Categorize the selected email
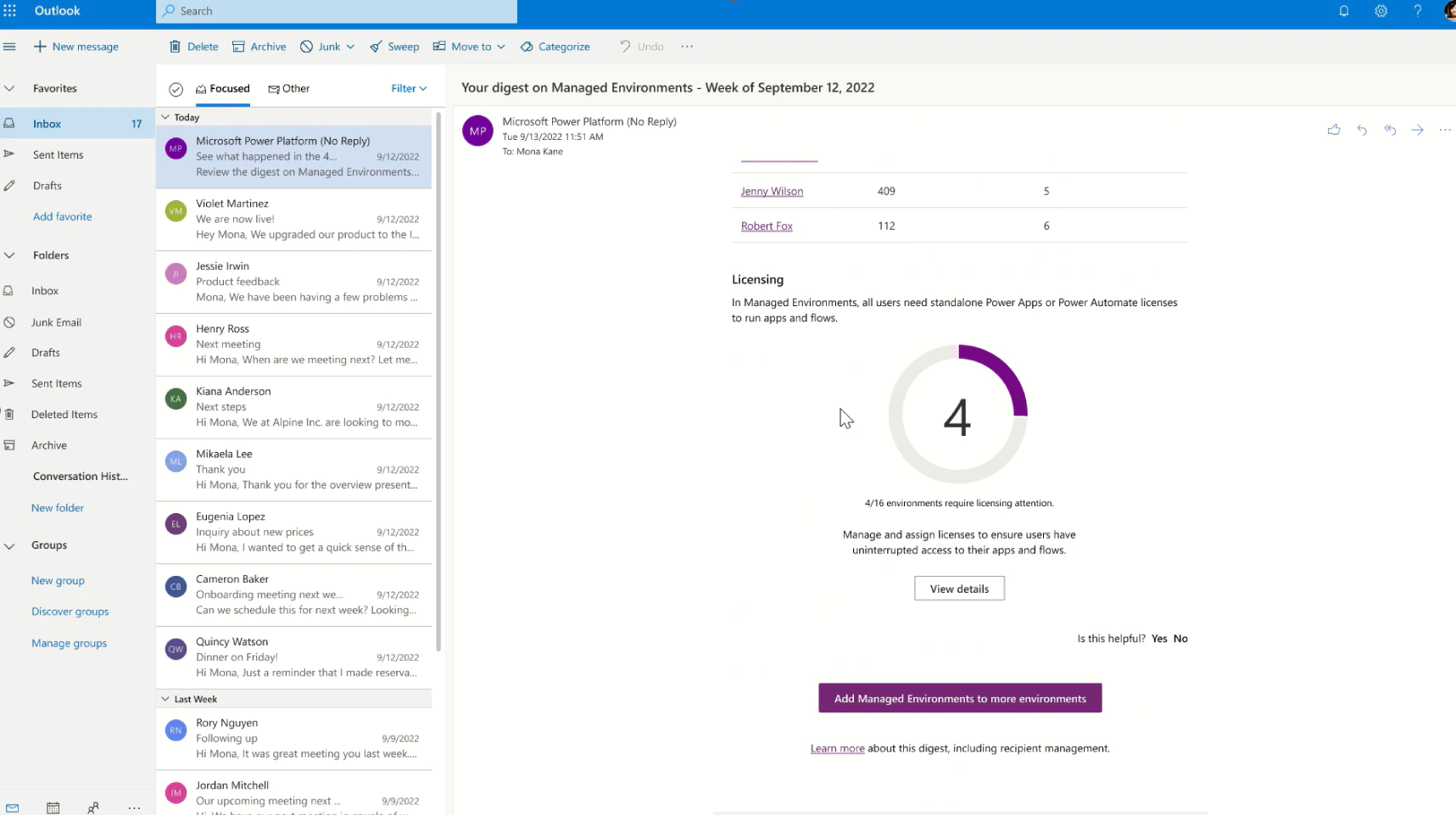The image size is (1456, 815). [x=555, y=47]
